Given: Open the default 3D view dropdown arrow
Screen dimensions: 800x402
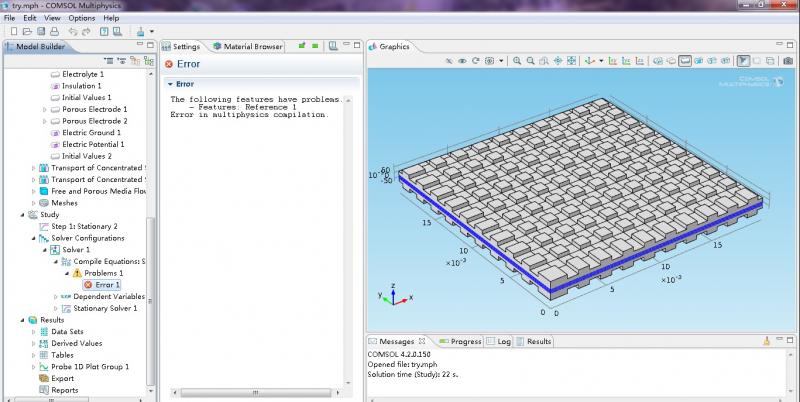Looking at the screenshot, I should click(601, 61).
